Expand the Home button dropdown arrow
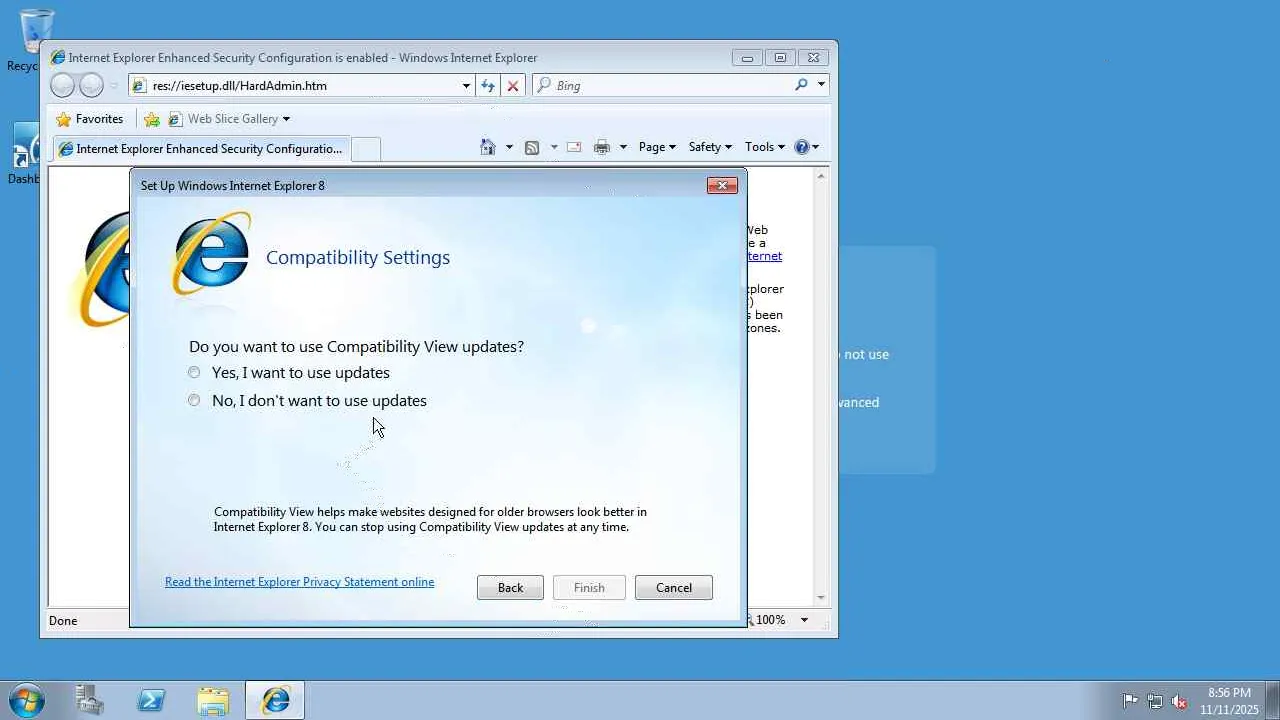The height and width of the screenshot is (720, 1280). tap(509, 147)
